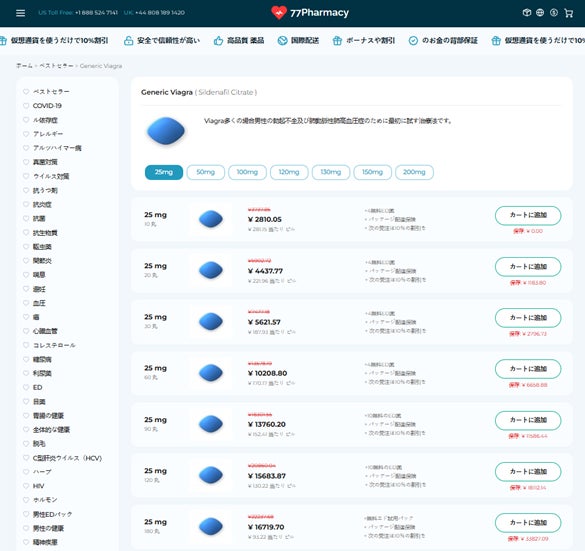Open the package tracking box icon

[x=527, y=13]
